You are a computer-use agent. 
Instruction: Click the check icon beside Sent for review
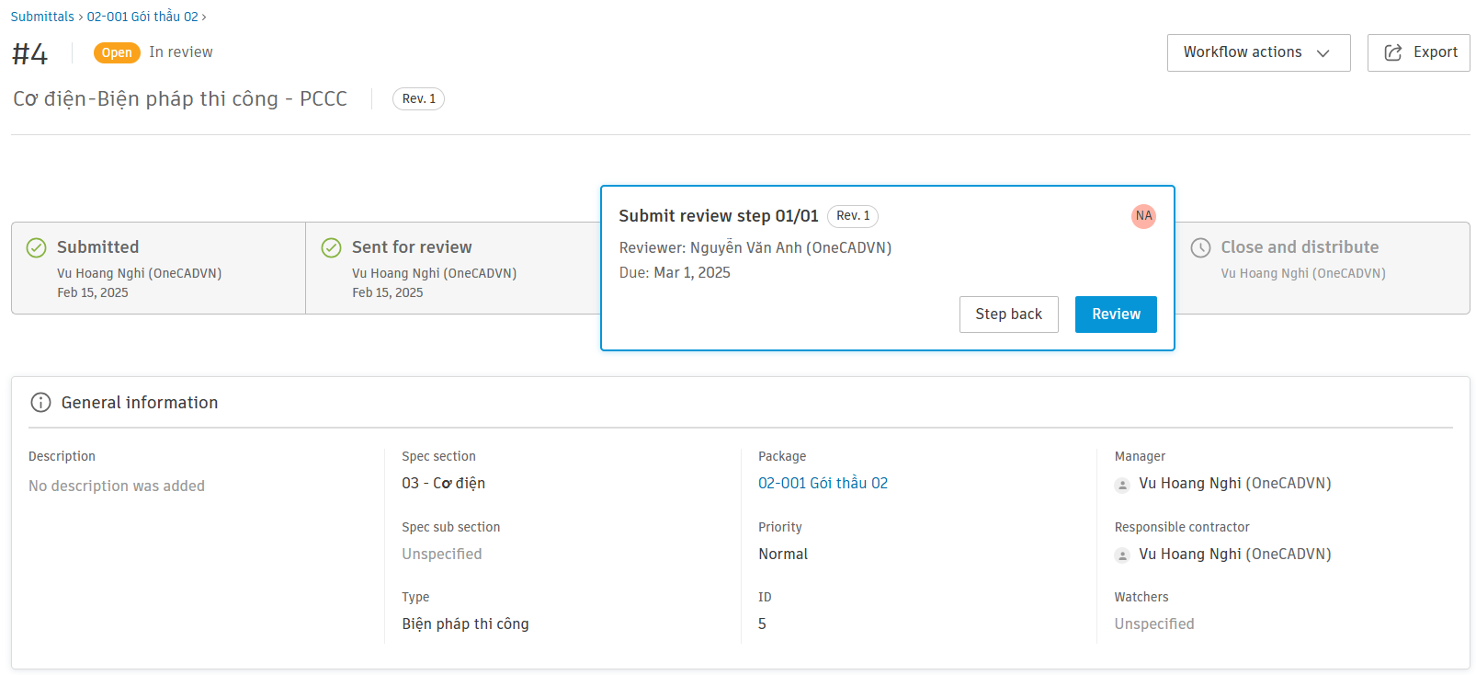click(x=332, y=247)
